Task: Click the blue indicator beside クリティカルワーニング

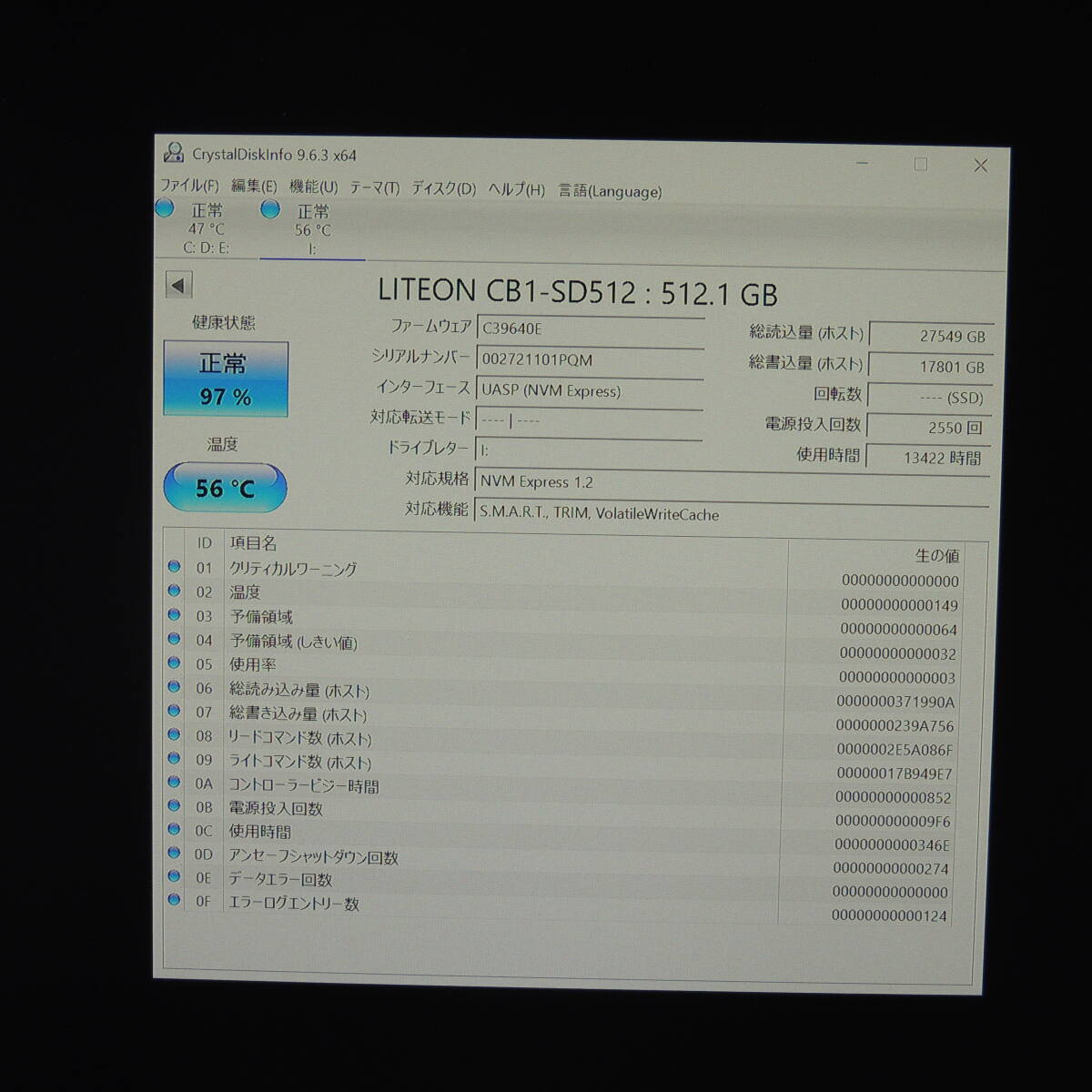Action: (x=174, y=566)
